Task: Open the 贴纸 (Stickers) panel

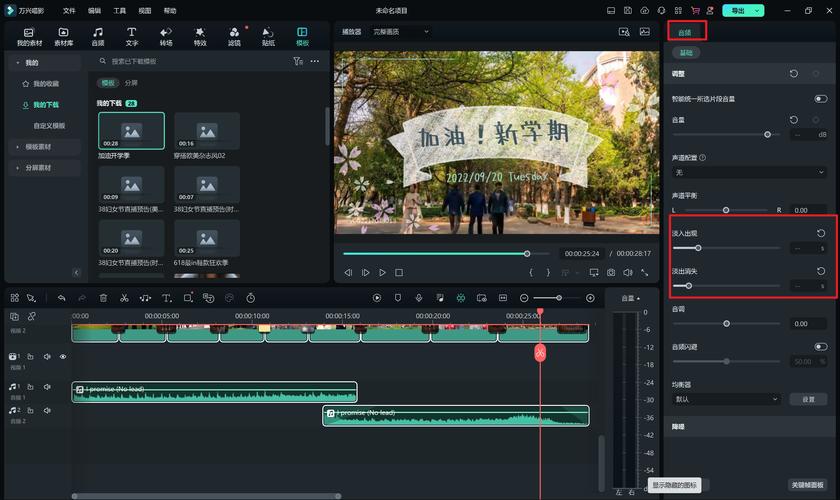Action: click(268, 37)
